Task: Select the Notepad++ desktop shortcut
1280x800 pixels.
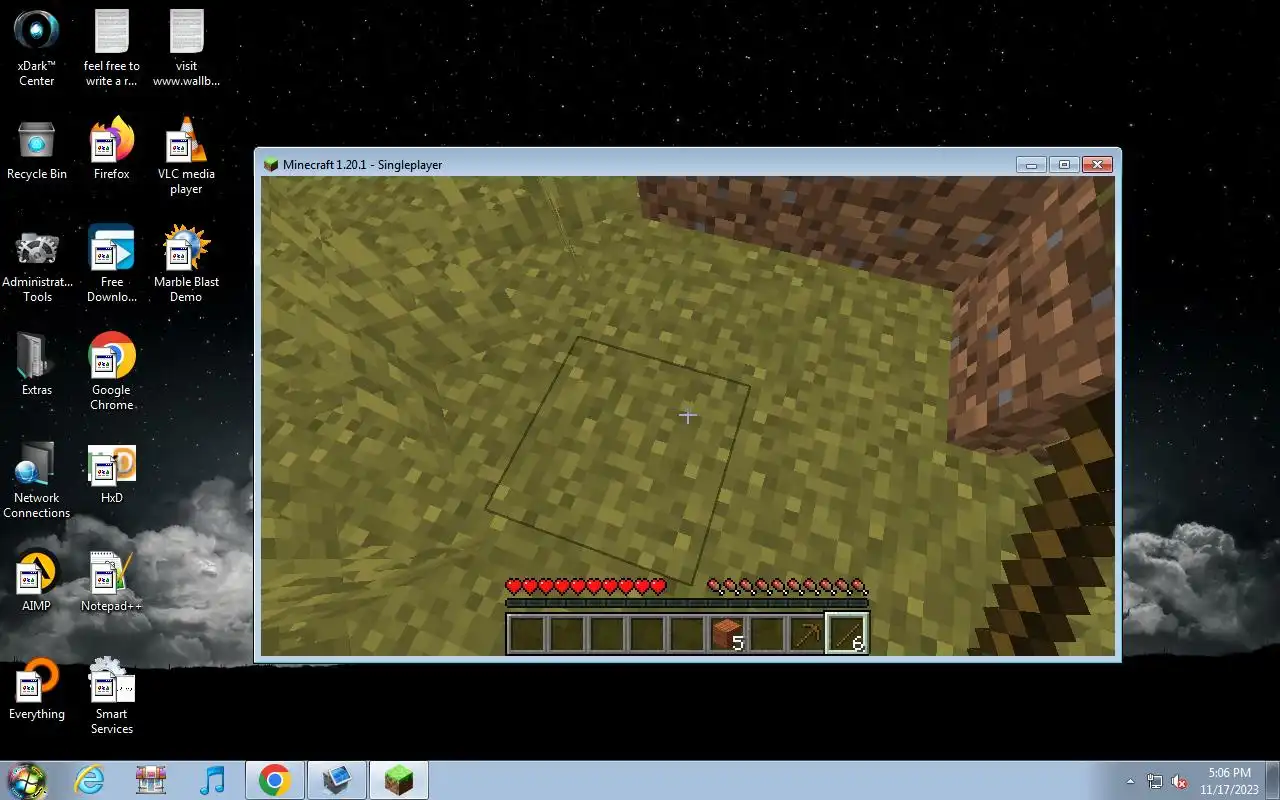Action: [x=112, y=582]
